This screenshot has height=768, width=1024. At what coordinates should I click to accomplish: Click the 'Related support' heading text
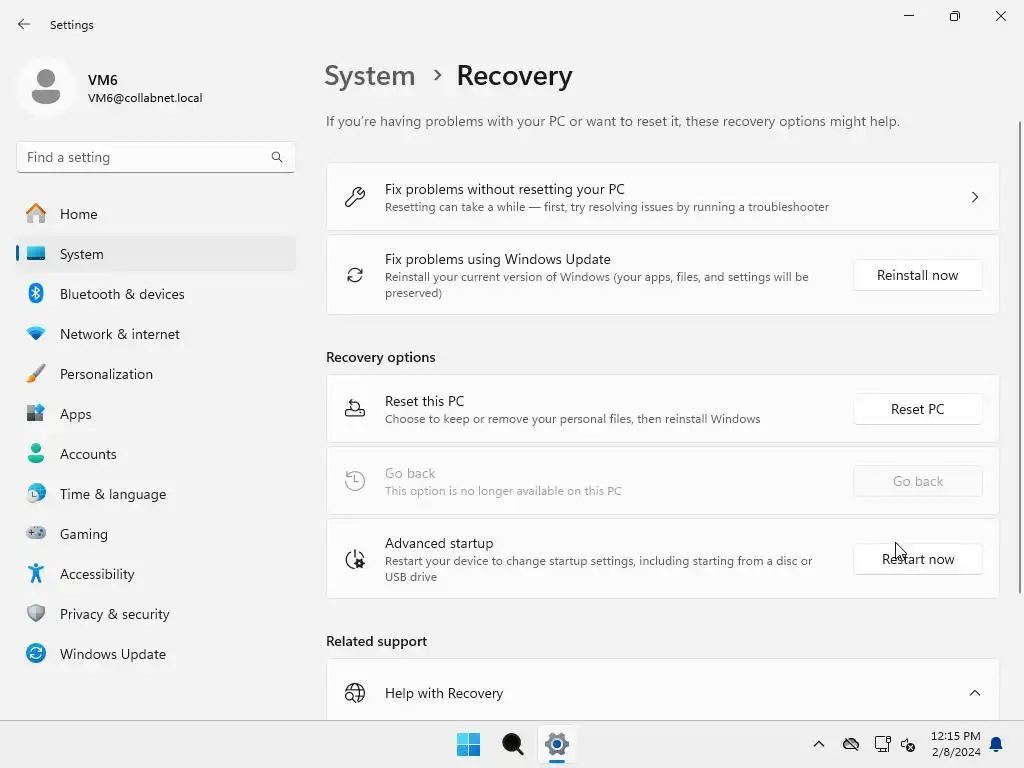pyautogui.click(x=376, y=641)
